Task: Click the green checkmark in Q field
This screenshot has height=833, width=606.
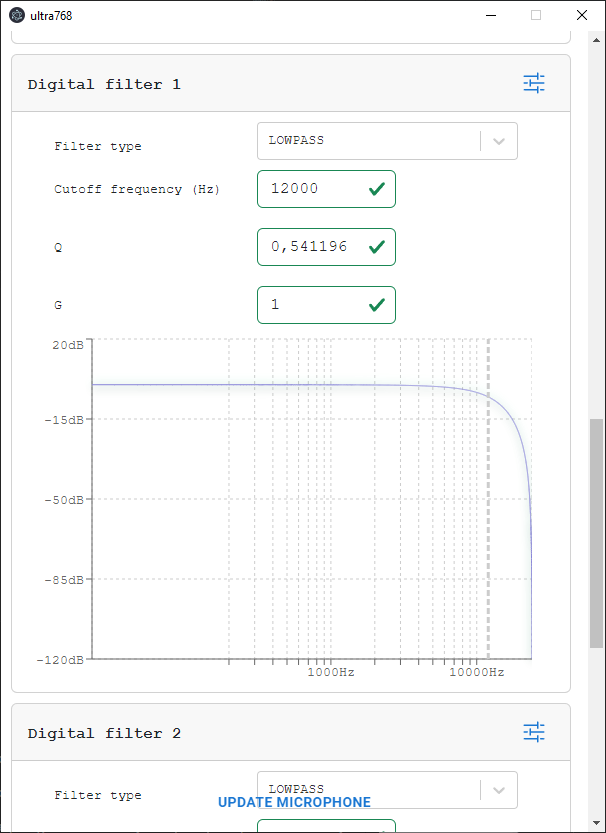Action: pos(377,246)
